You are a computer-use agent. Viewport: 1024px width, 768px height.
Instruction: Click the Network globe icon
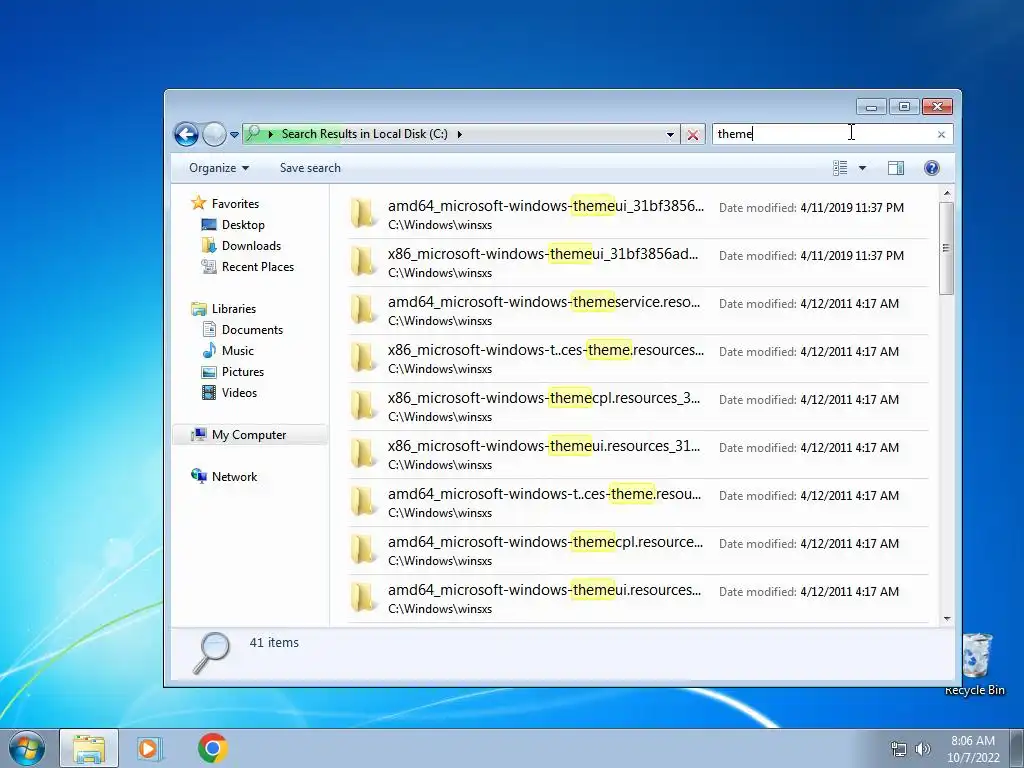[x=199, y=476]
